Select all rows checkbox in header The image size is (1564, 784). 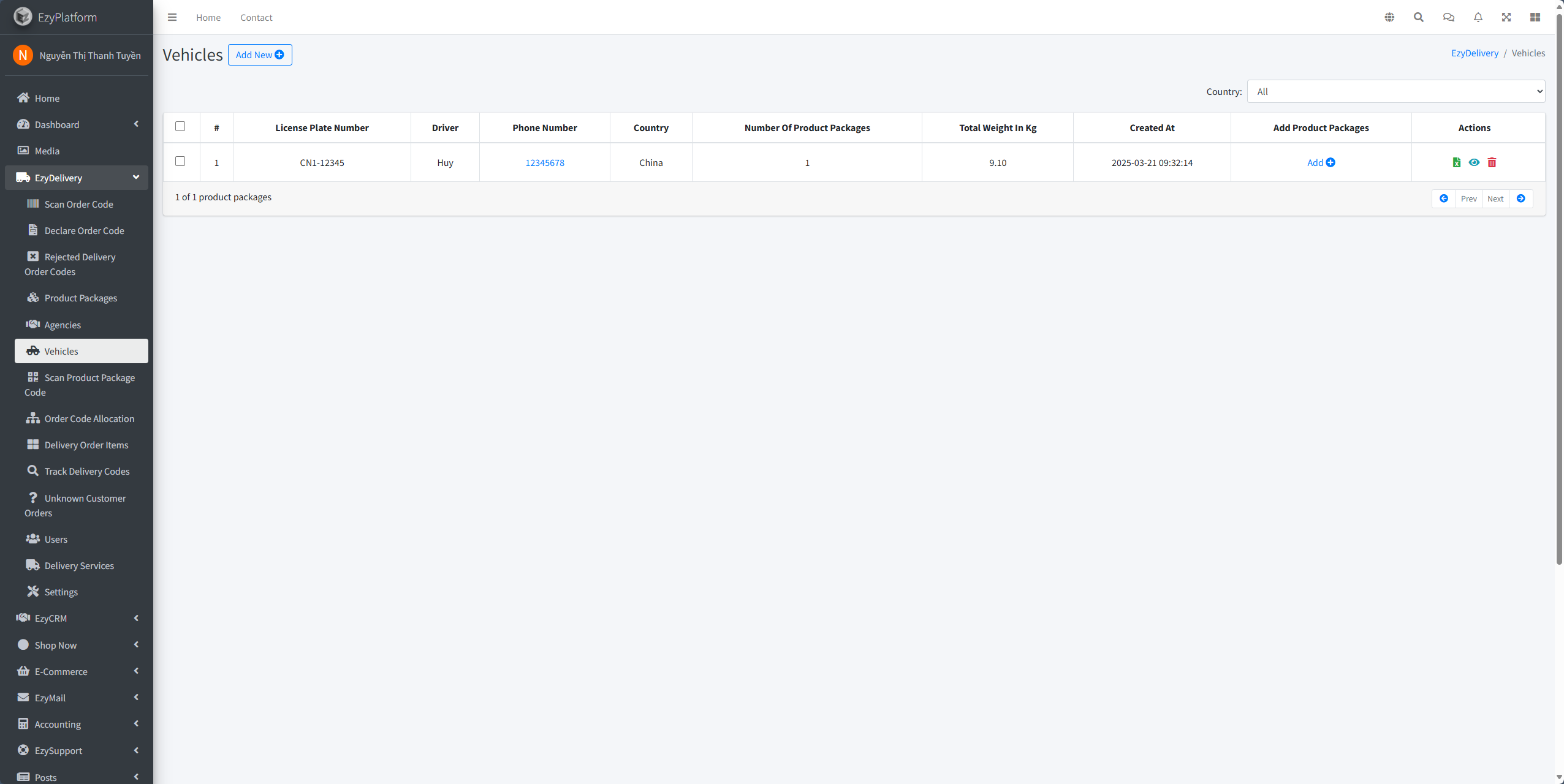(180, 126)
